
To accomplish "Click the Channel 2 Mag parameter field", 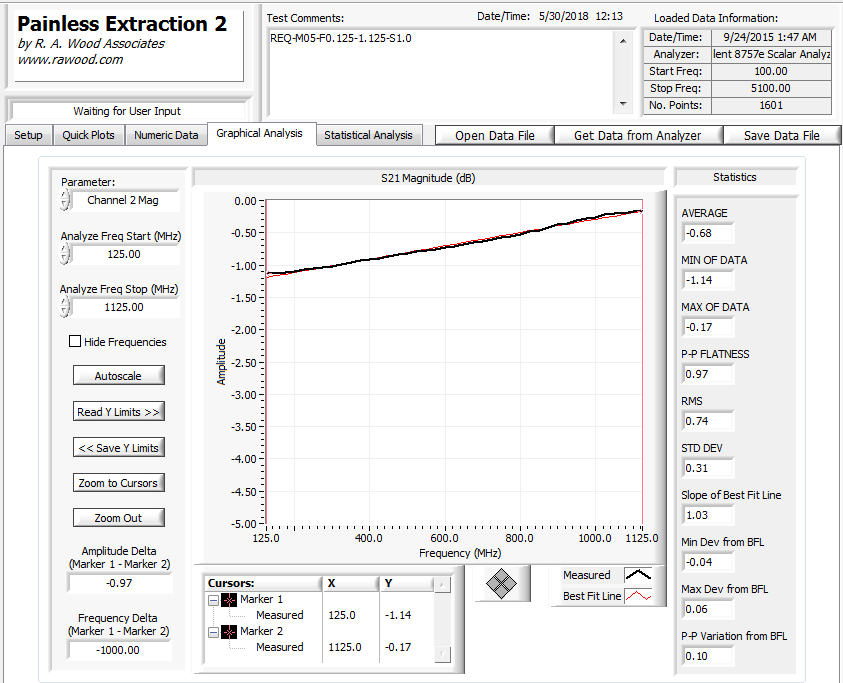I will pyautogui.click(x=125, y=201).
